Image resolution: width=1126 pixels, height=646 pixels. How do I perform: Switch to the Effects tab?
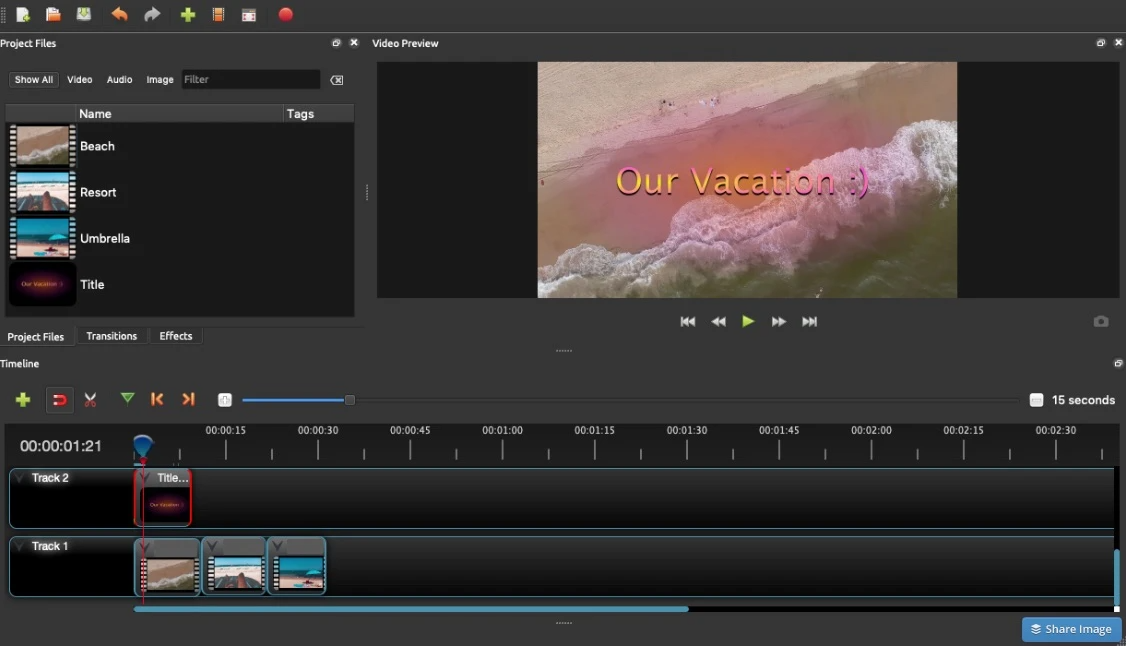[176, 336]
